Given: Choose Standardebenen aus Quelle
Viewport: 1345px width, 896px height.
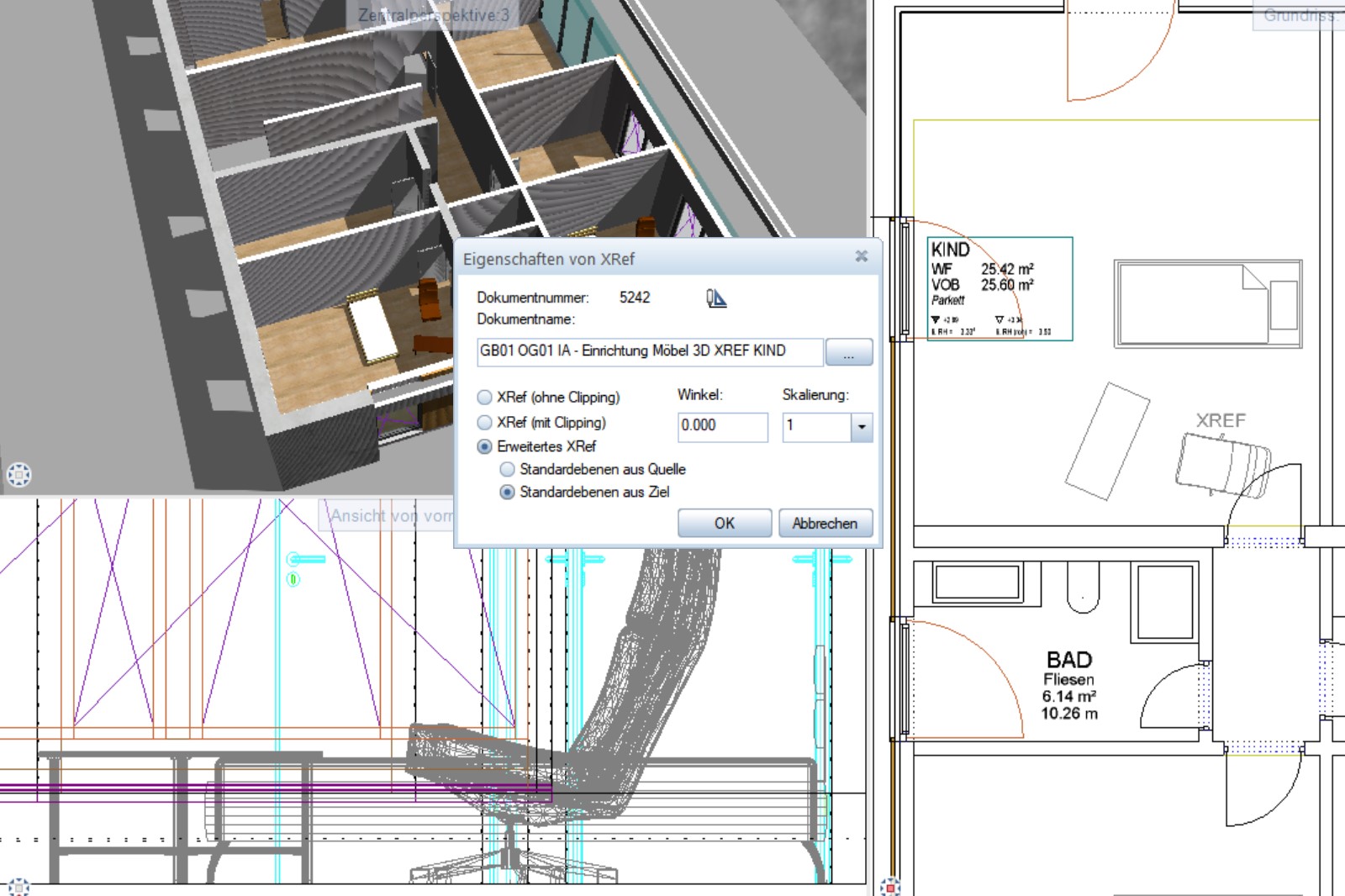Looking at the screenshot, I should click(x=508, y=470).
